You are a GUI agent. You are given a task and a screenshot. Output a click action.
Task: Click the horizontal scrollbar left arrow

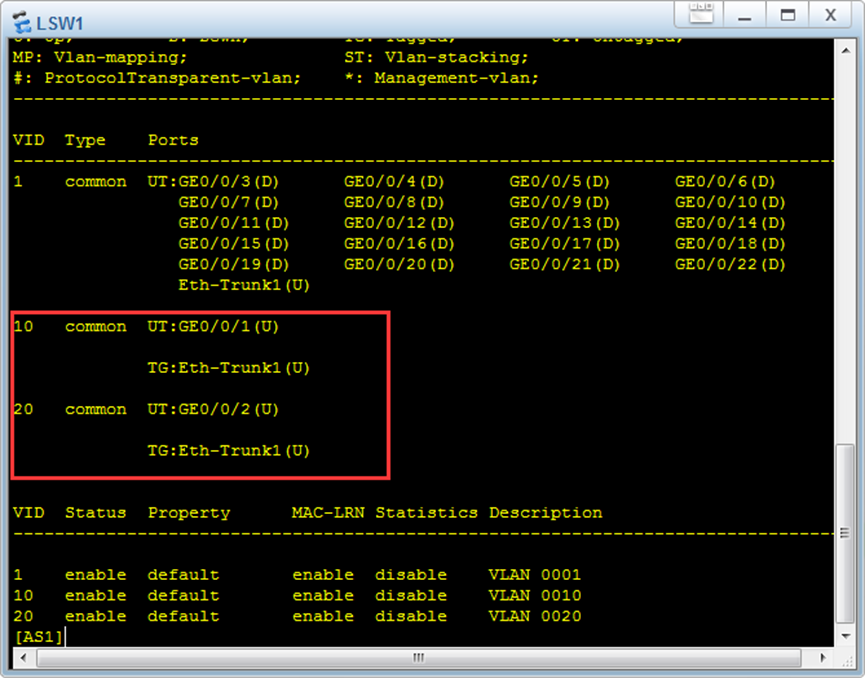(x=23, y=658)
